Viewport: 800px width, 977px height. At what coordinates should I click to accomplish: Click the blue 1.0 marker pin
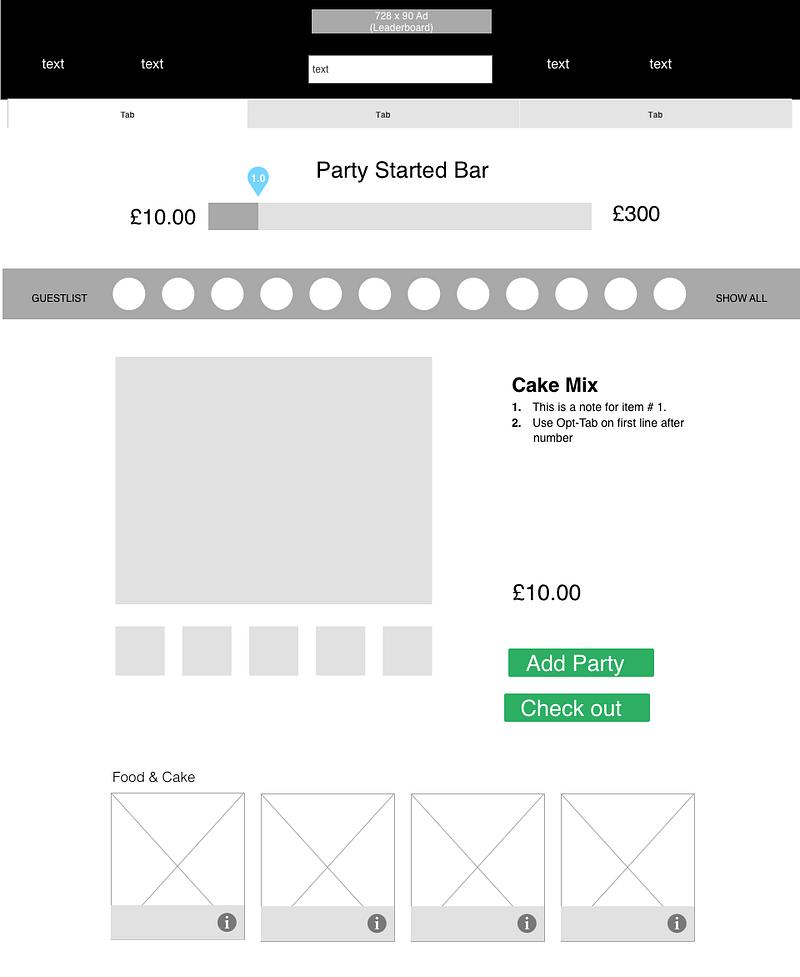258,180
